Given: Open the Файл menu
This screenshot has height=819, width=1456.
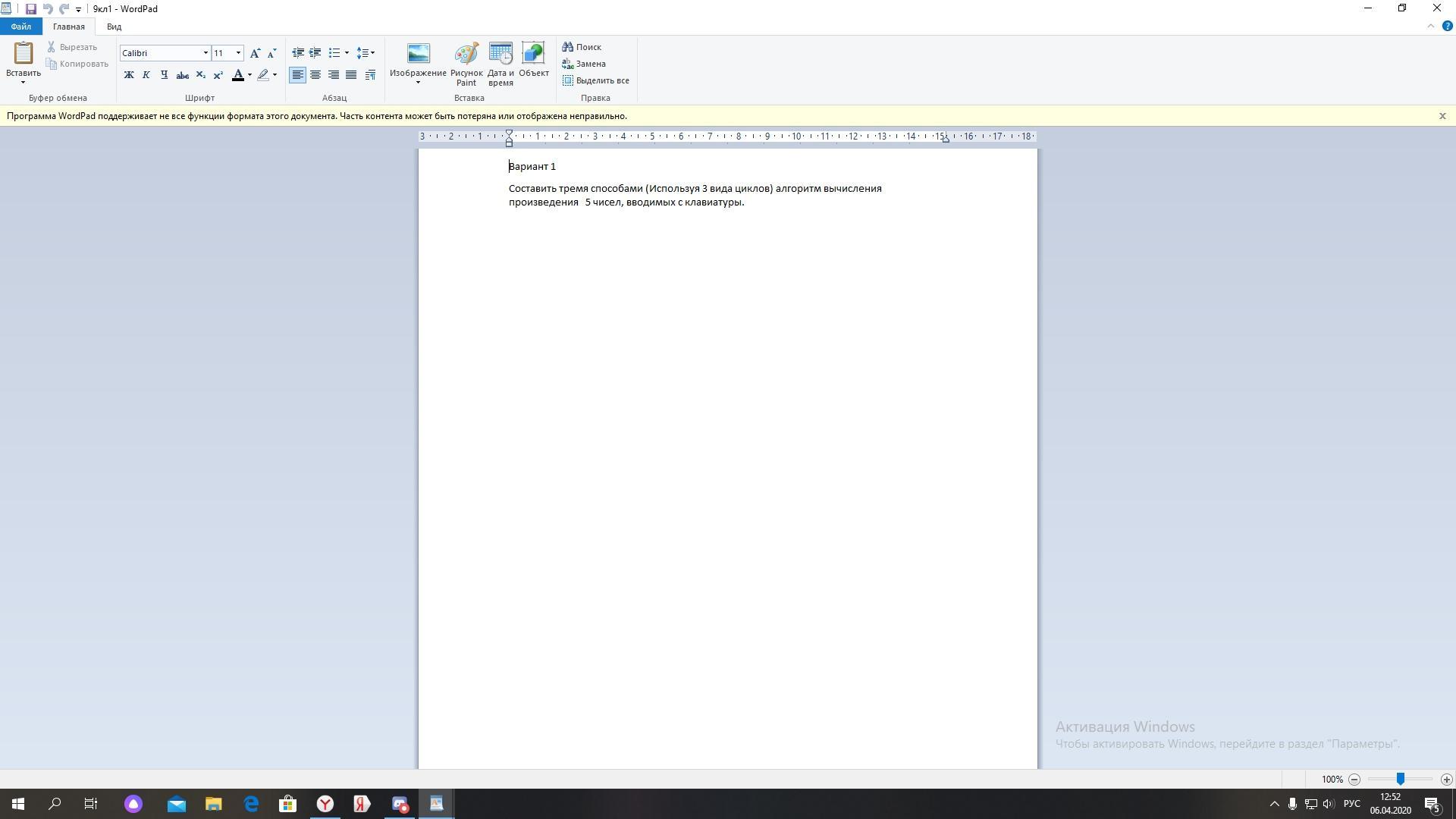Looking at the screenshot, I should 20,27.
